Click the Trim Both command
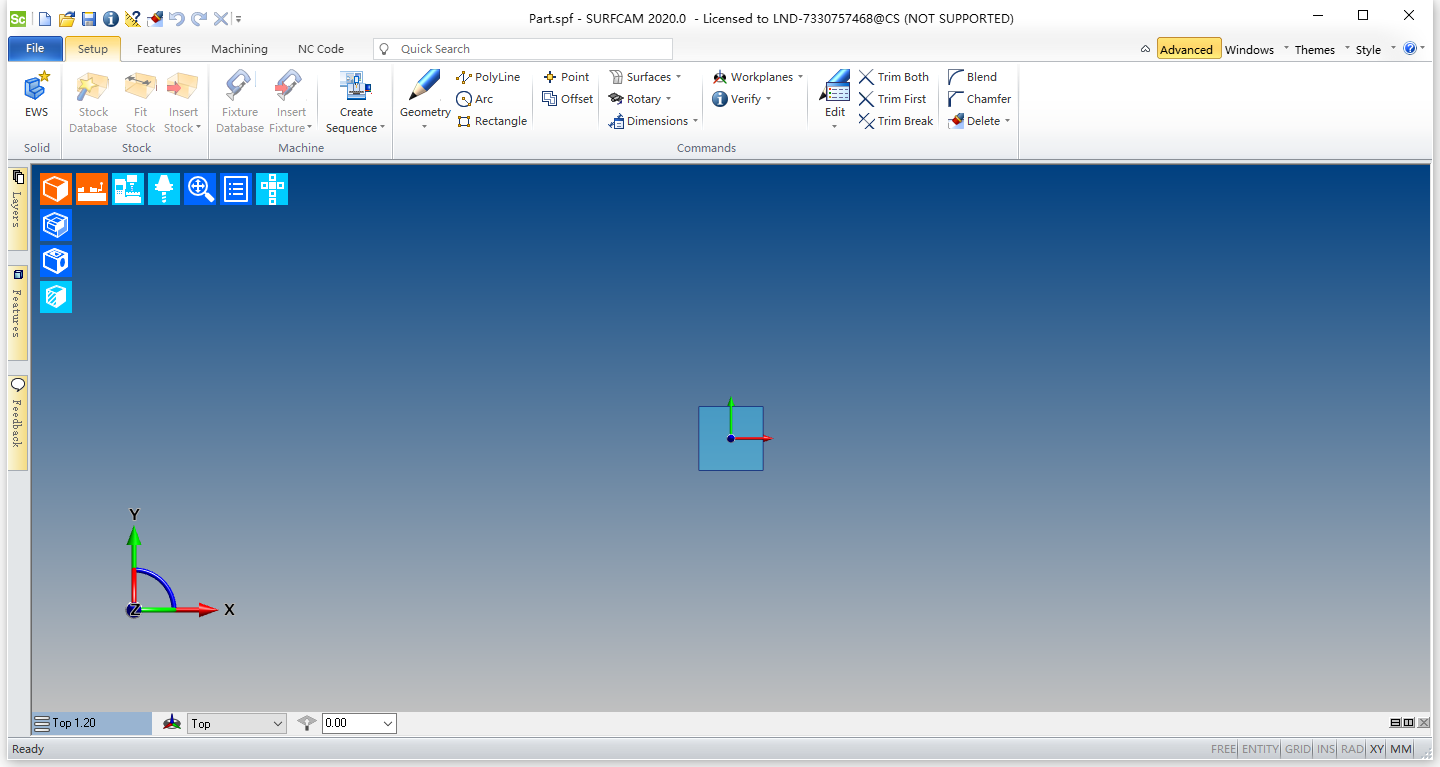This screenshot has height=767, width=1440. click(x=894, y=77)
